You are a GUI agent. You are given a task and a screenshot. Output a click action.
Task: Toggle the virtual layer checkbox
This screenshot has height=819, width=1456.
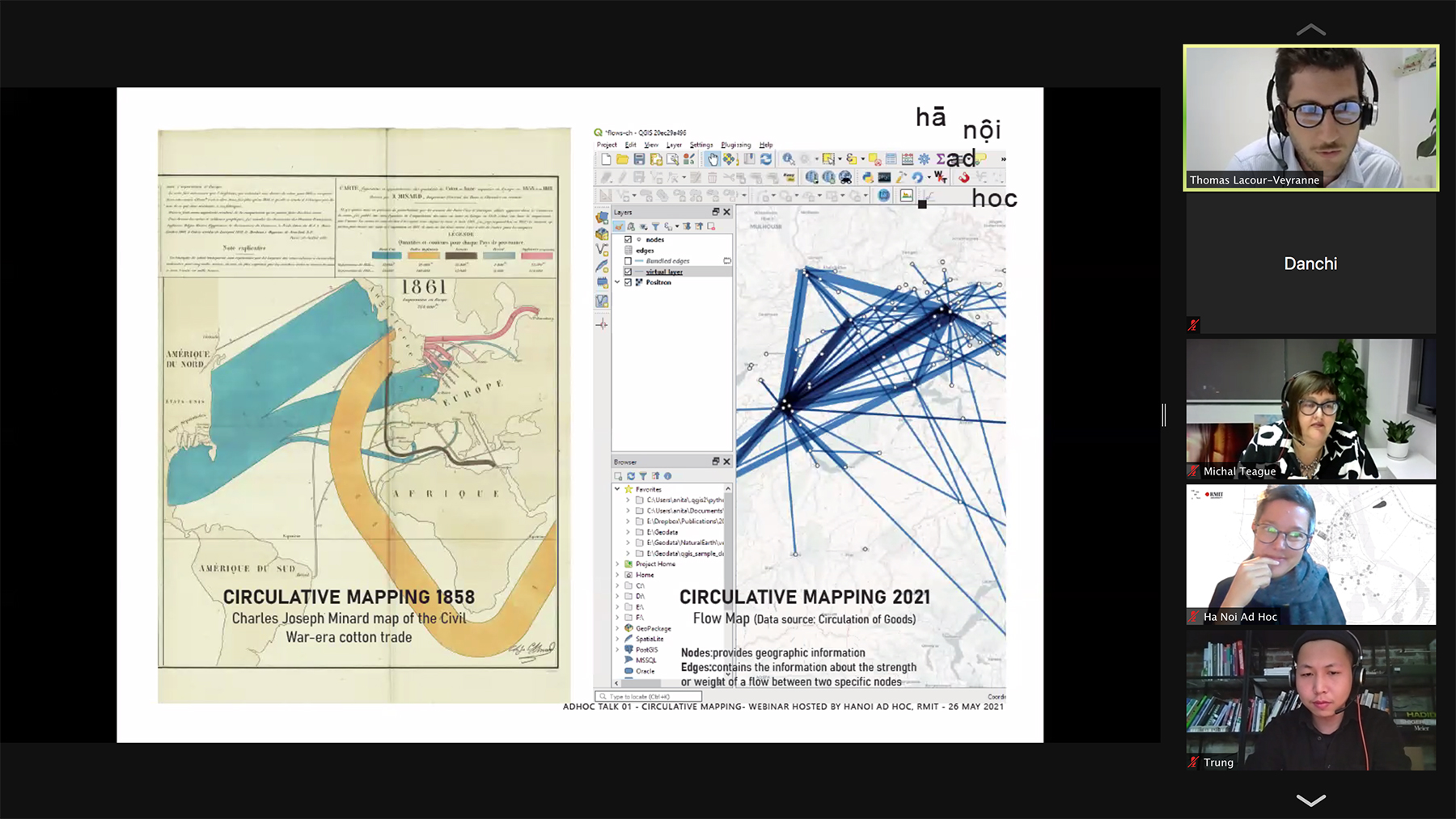tap(628, 272)
